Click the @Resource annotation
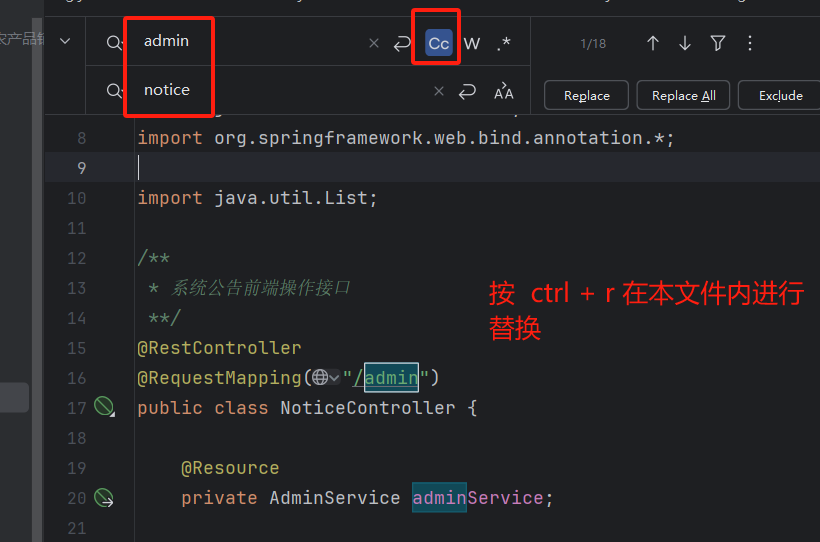 click(x=230, y=468)
